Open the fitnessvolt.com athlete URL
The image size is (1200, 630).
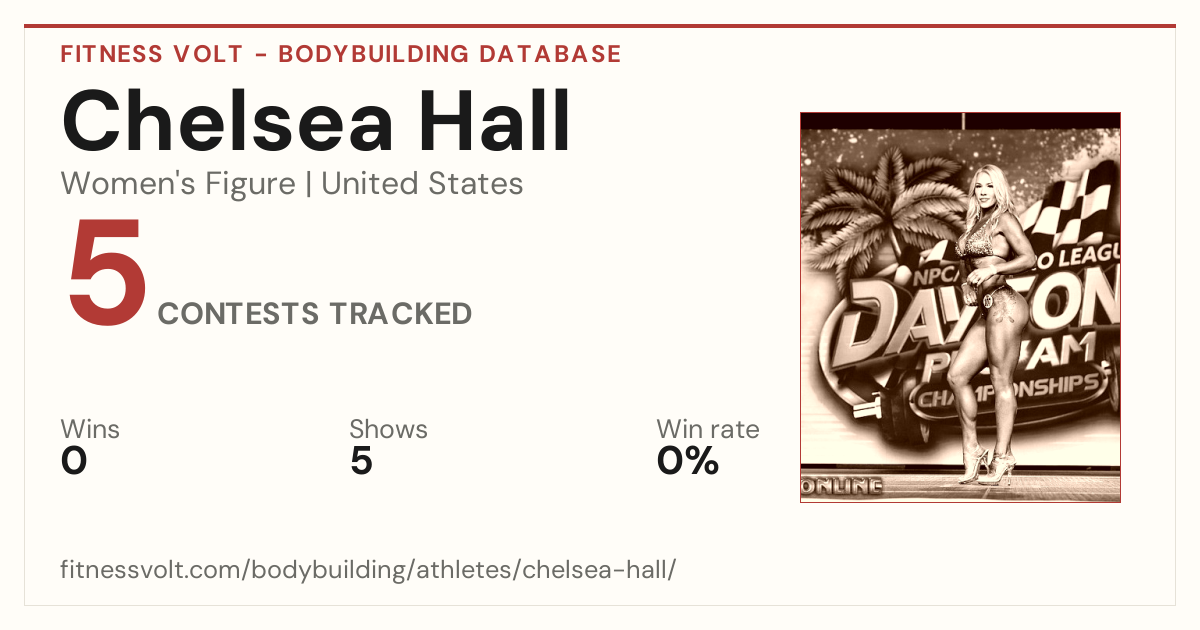click(369, 571)
